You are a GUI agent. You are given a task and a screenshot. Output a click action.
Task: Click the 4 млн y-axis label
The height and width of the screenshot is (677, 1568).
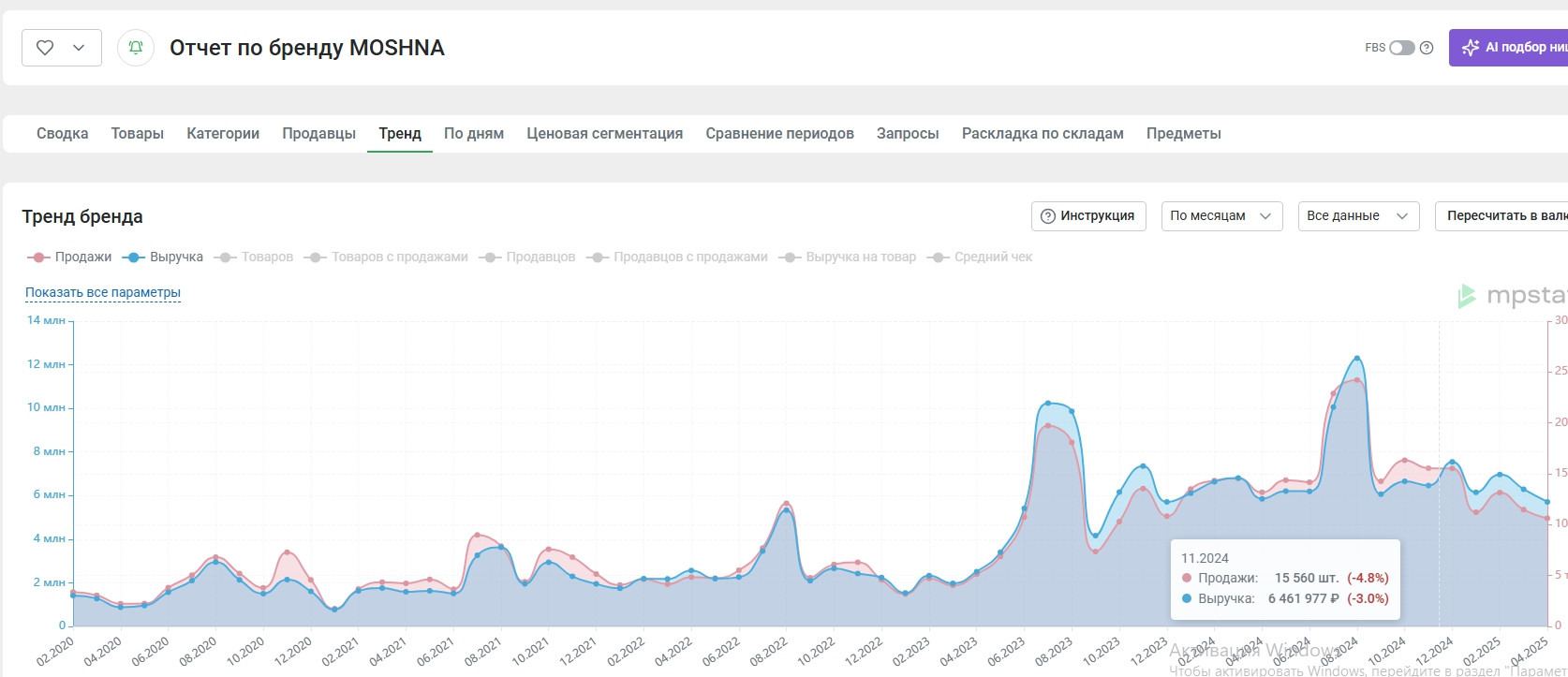[x=50, y=538]
